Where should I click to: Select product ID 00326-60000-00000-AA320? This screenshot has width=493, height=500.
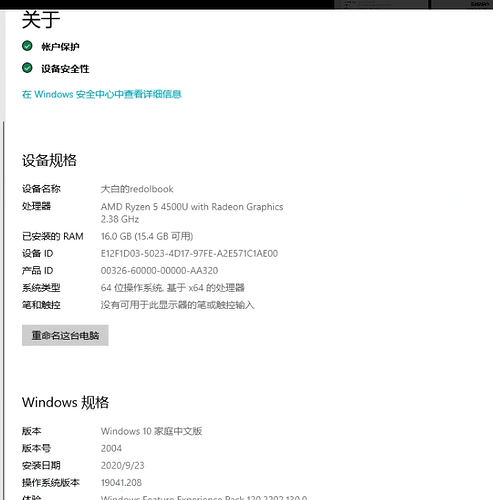point(159,271)
